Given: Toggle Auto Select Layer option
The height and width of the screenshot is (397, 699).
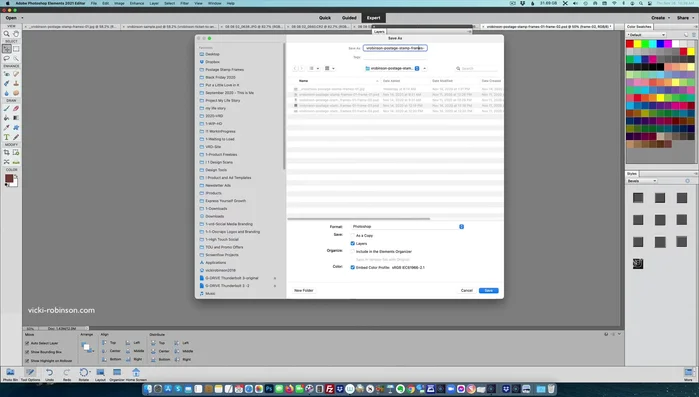Looking at the screenshot, I should pyautogui.click(x=27, y=344).
